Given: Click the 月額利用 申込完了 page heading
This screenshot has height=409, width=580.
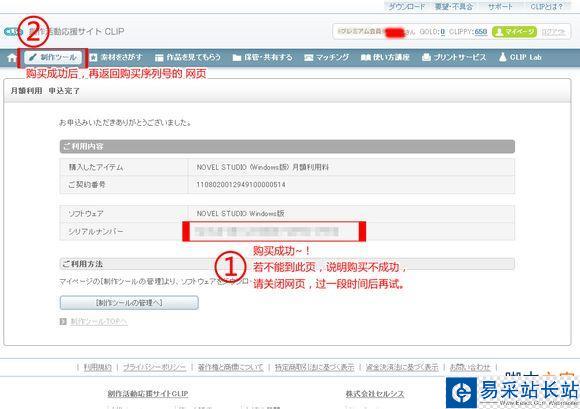Looking at the screenshot, I should tap(45, 91).
